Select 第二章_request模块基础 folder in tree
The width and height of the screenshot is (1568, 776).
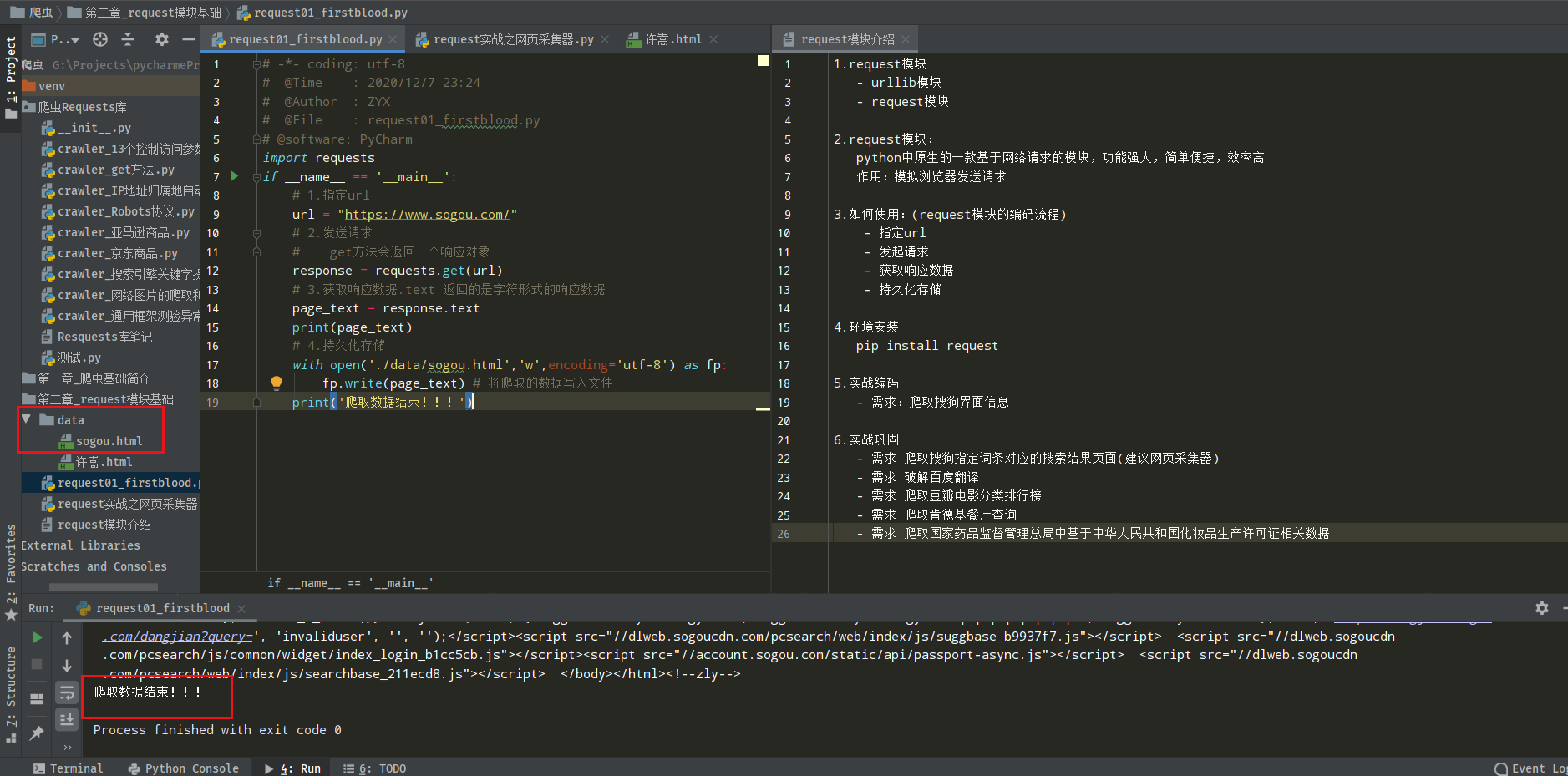point(98,399)
